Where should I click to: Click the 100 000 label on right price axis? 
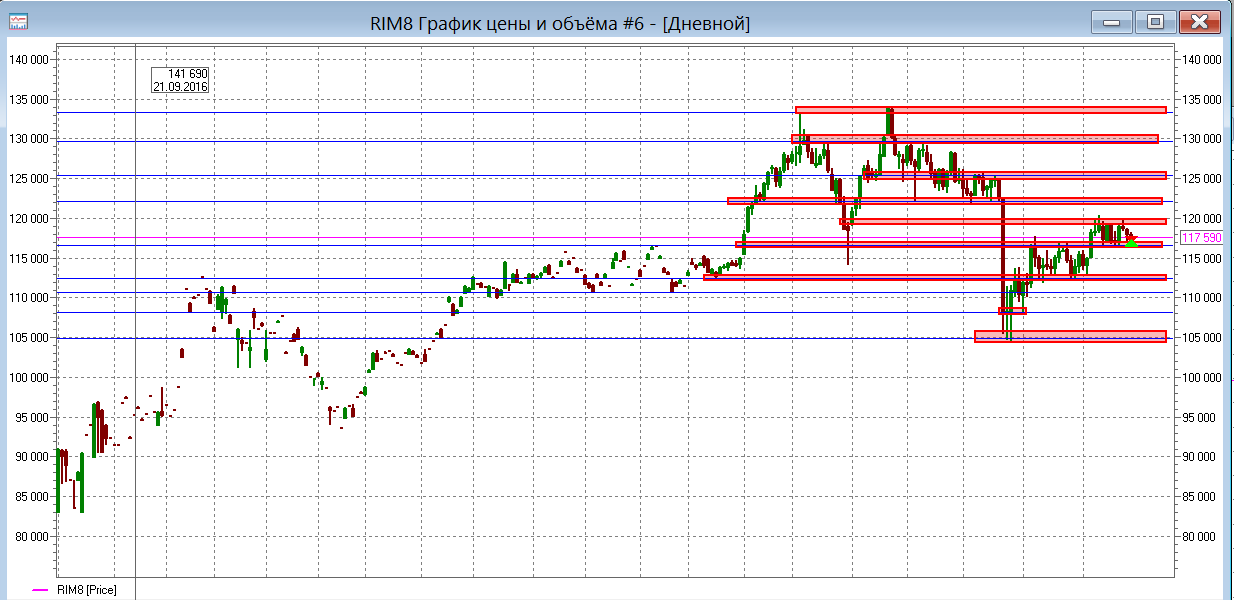(x=1201, y=377)
